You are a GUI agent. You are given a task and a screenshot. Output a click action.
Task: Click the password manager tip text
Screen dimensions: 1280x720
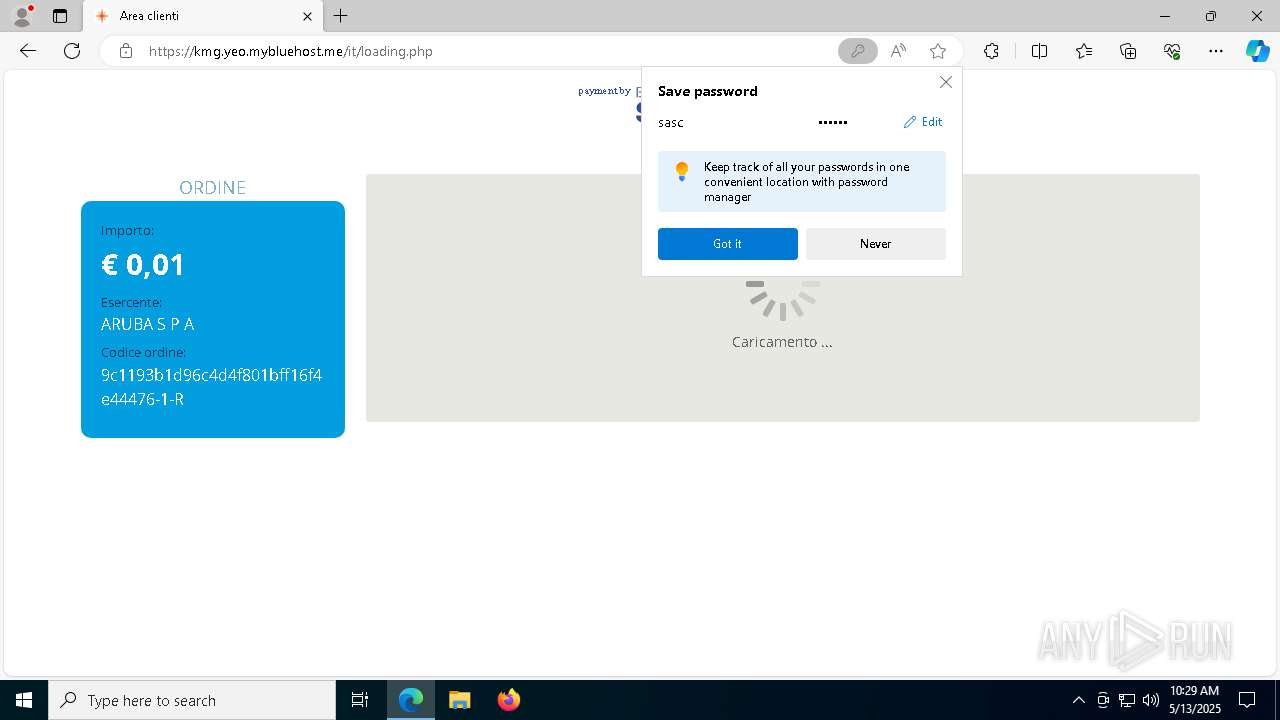click(x=806, y=182)
